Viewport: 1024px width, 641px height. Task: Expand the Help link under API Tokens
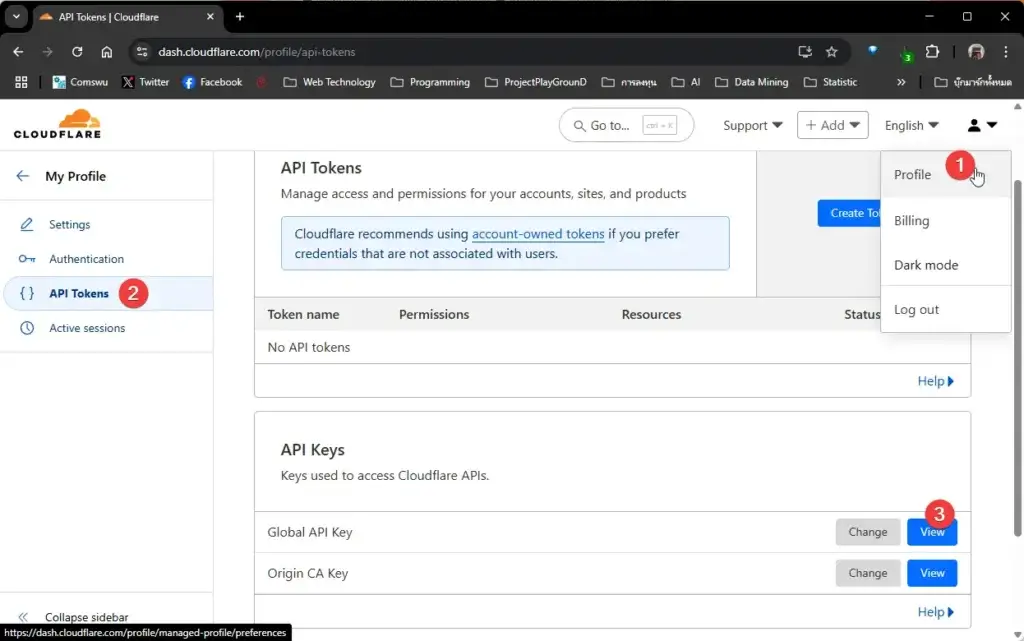coord(936,381)
